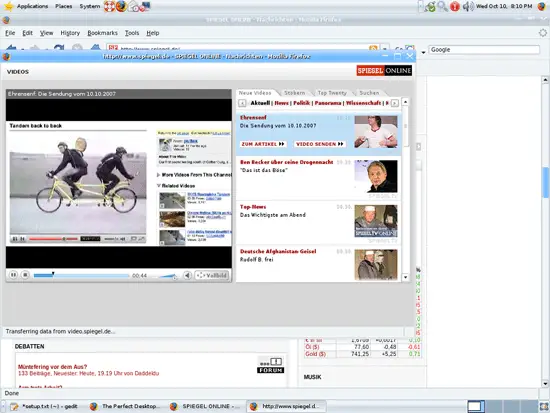The width and height of the screenshot is (550, 413).
Task: Stop the video with the stop button
Action: point(25,275)
